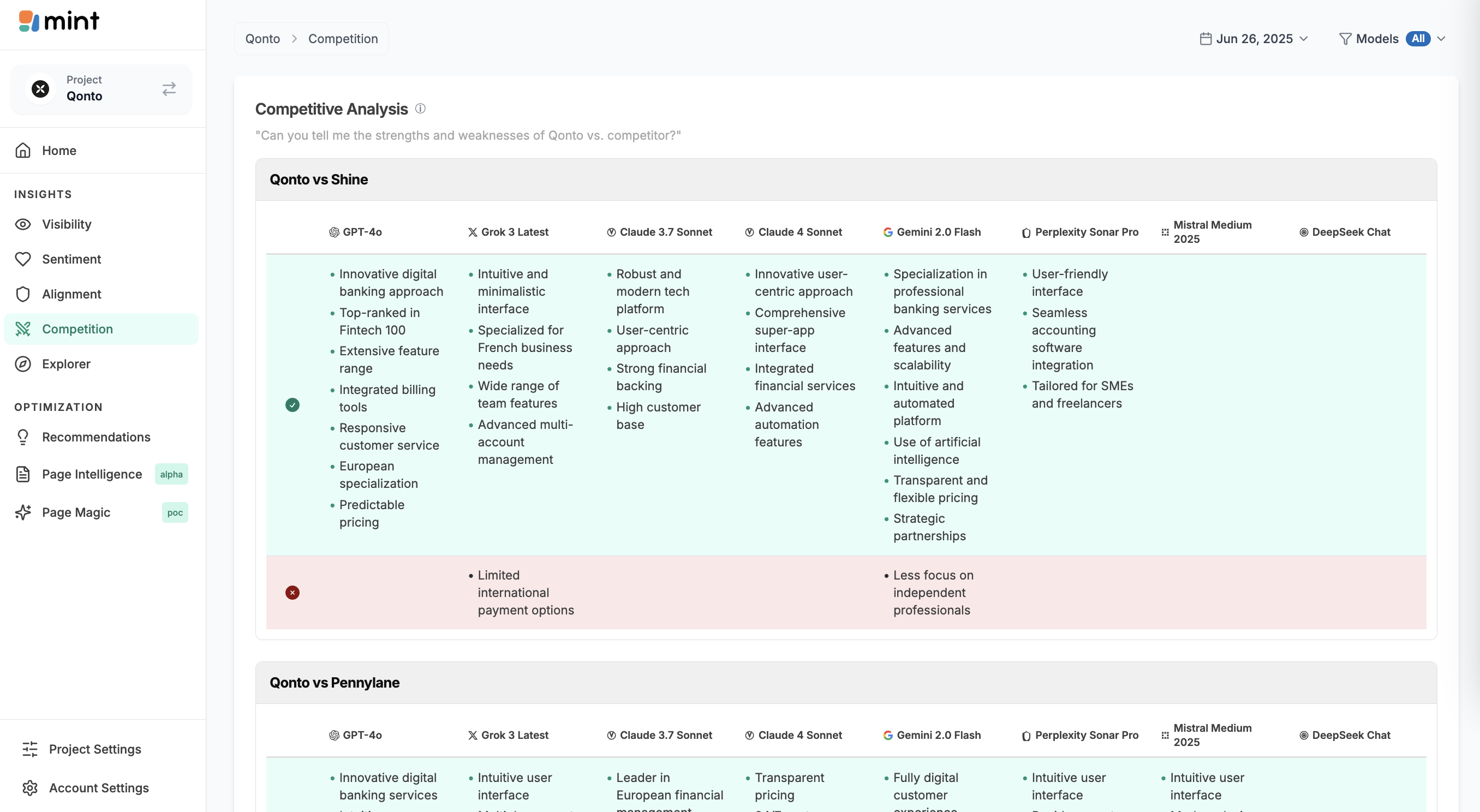Open Page Intelligence alpha feature
This screenshot has width=1480, height=812.
click(x=92, y=474)
